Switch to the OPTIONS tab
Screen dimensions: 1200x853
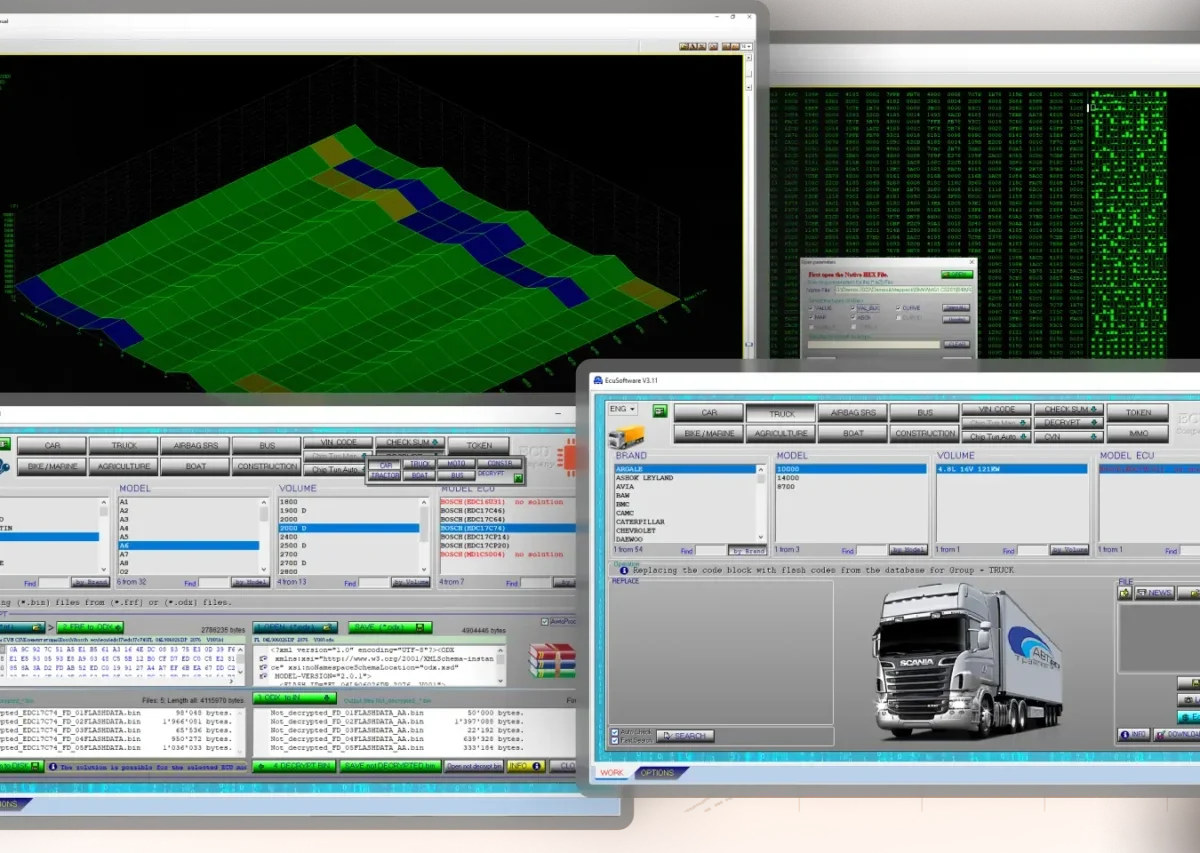(x=657, y=771)
